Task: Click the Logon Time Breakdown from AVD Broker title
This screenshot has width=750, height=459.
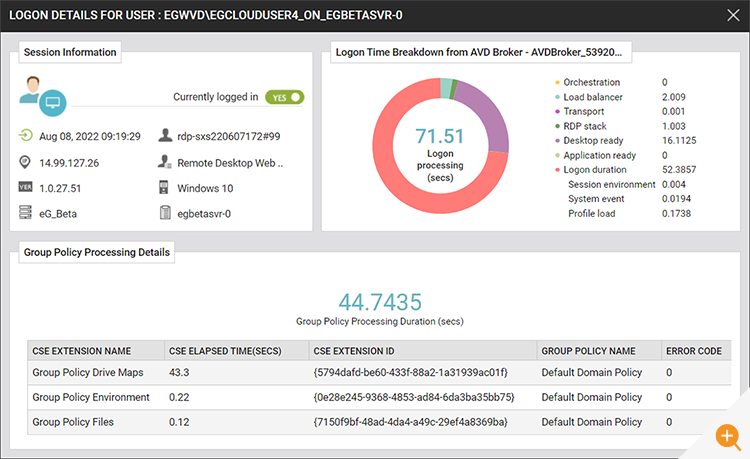Action: (x=479, y=52)
